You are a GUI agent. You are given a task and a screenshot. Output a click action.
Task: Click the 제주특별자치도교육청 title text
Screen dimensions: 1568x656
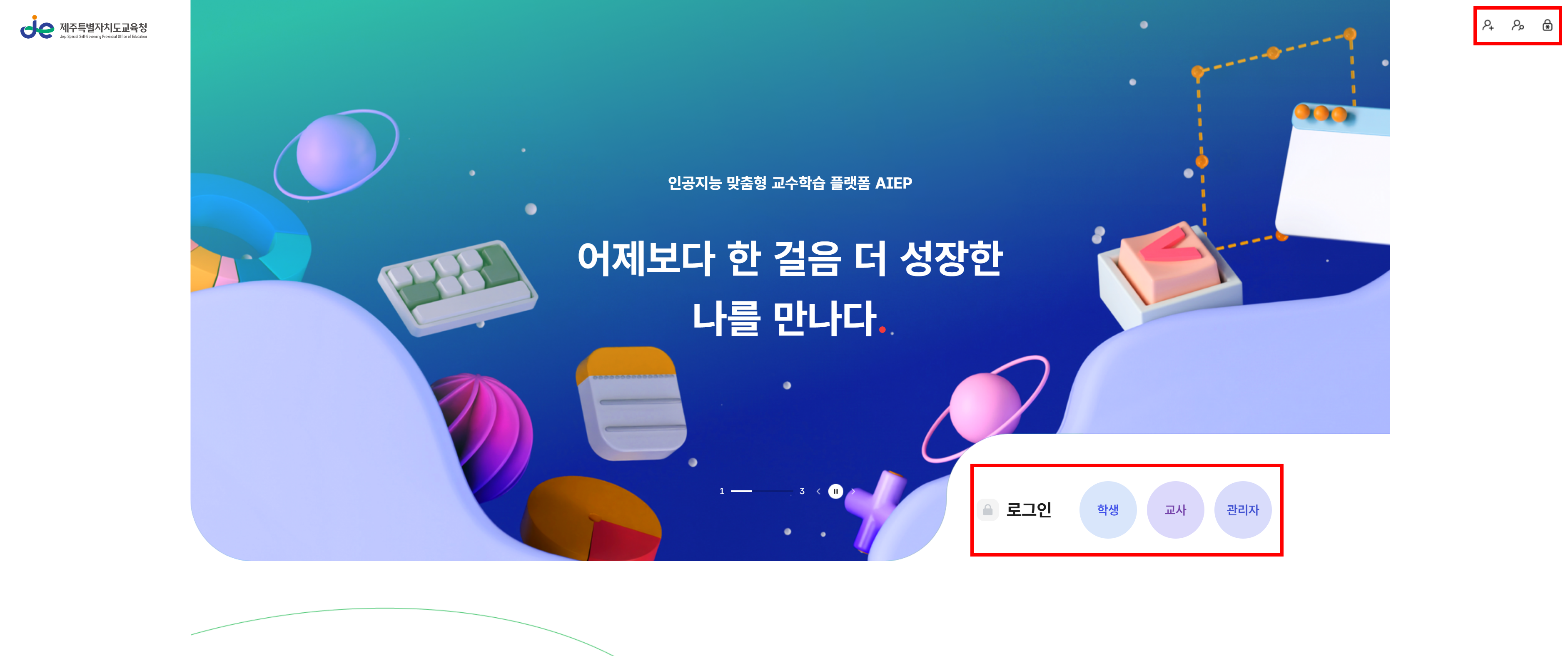(x=103, y=27)
